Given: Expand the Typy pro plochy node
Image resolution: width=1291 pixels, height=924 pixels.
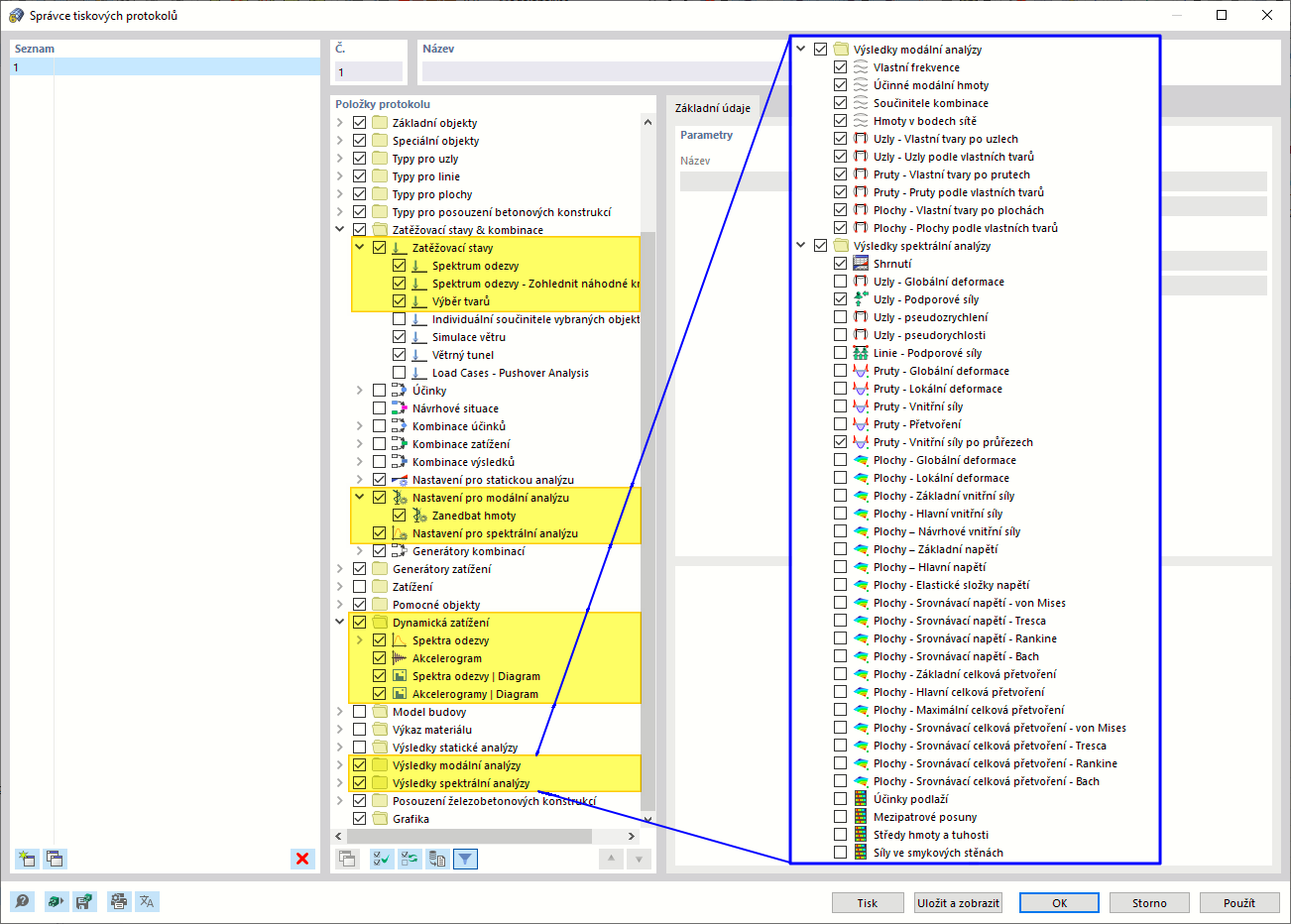Looking at the screenshot, I should tap(340, 194).
